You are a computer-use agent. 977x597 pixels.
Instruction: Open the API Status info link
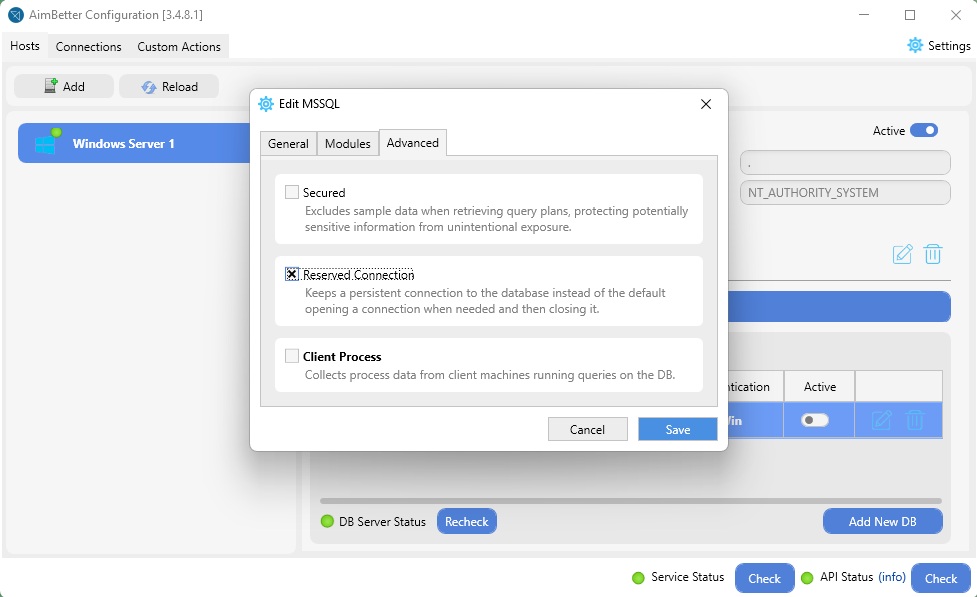(x=892, y=577)
